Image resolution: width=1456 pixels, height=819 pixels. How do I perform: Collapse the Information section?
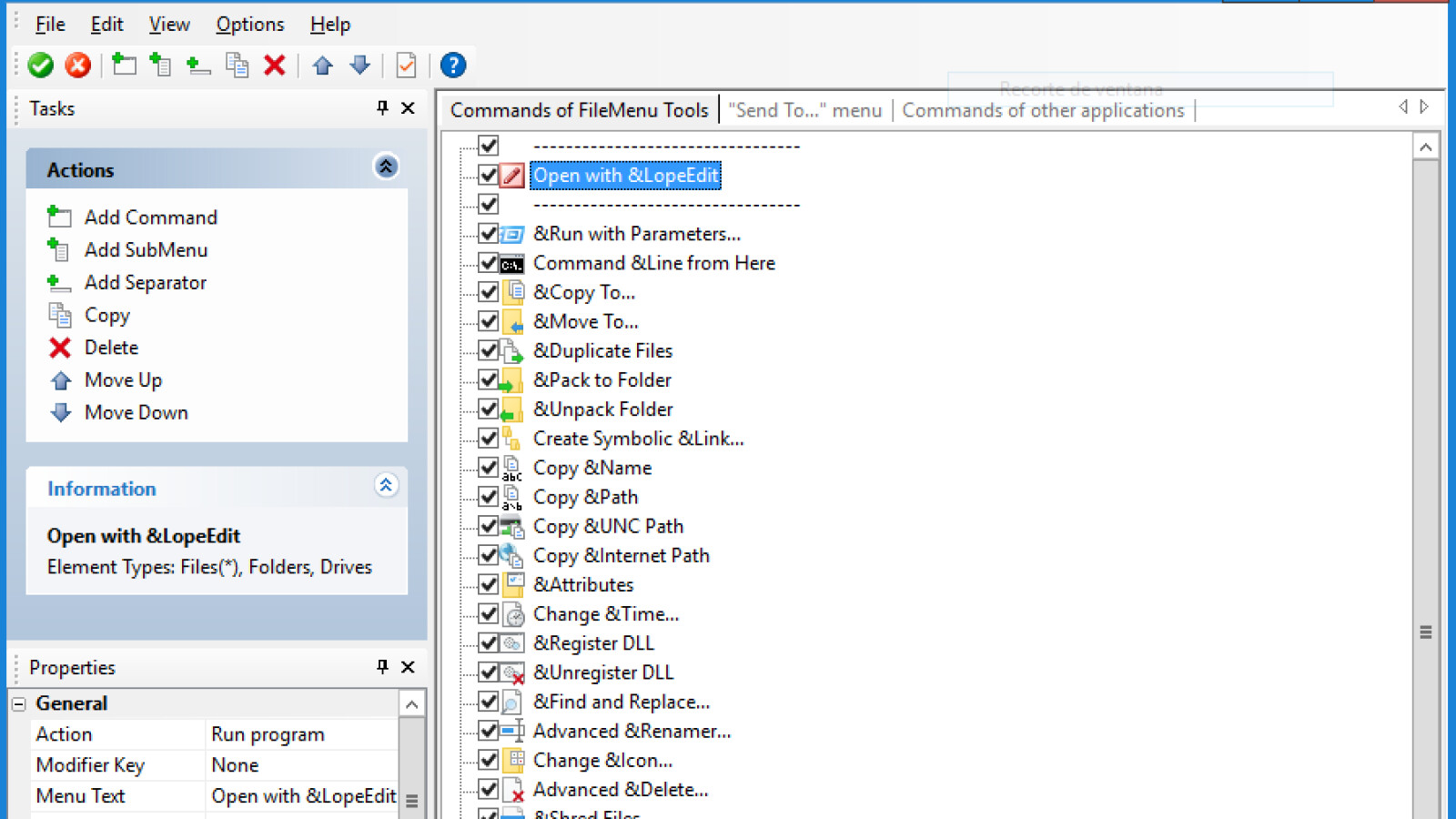coord(386,485)
